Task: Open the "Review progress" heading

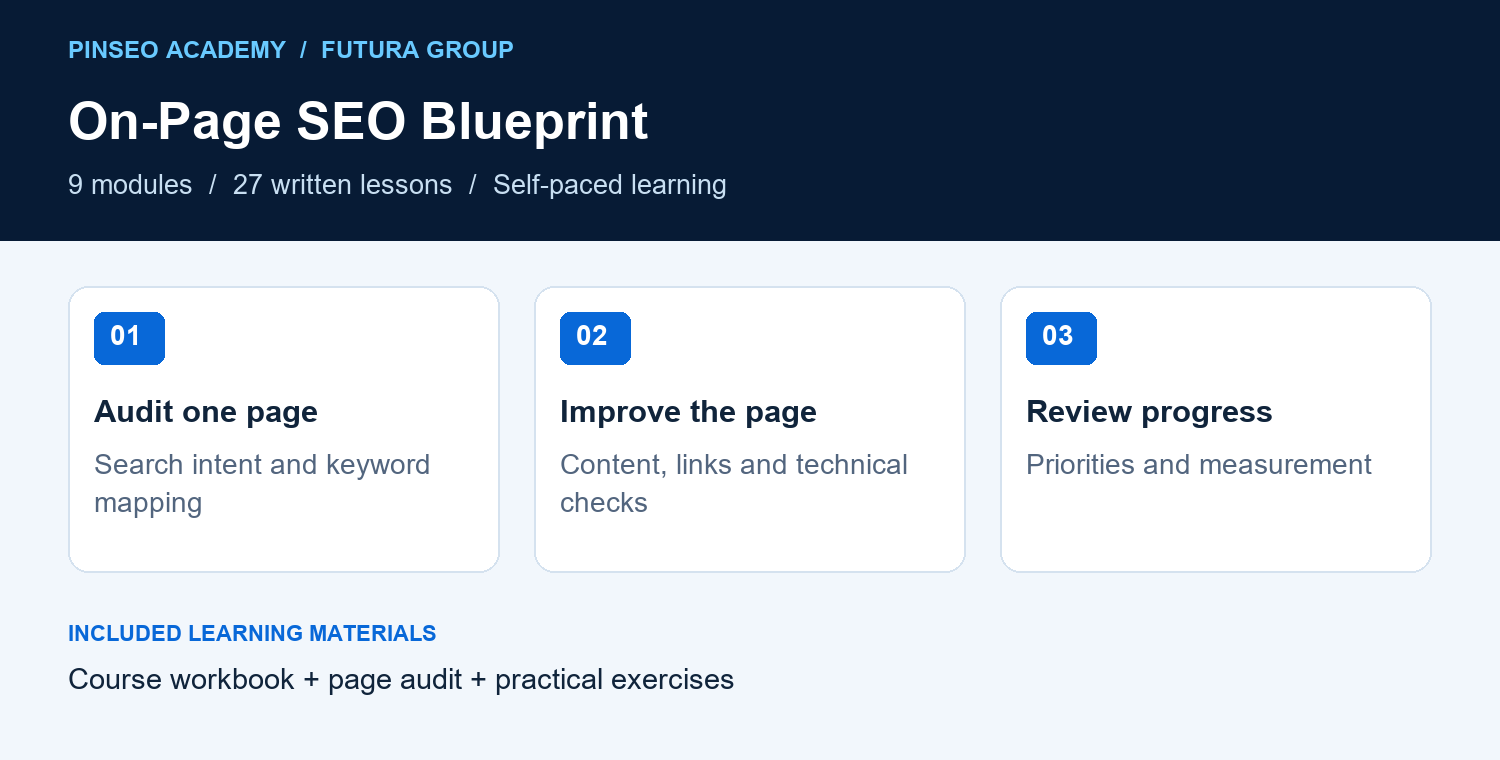Action: [1149, 412]
